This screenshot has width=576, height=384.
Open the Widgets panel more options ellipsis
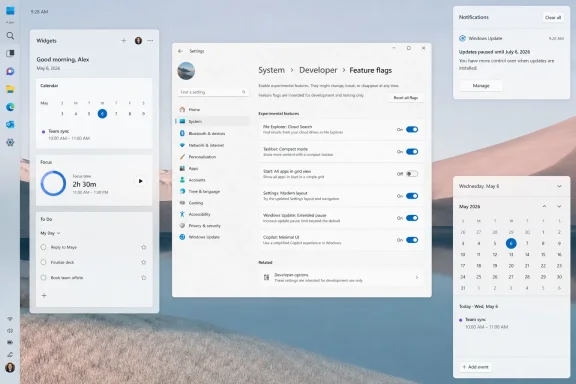tap(150, 40)
